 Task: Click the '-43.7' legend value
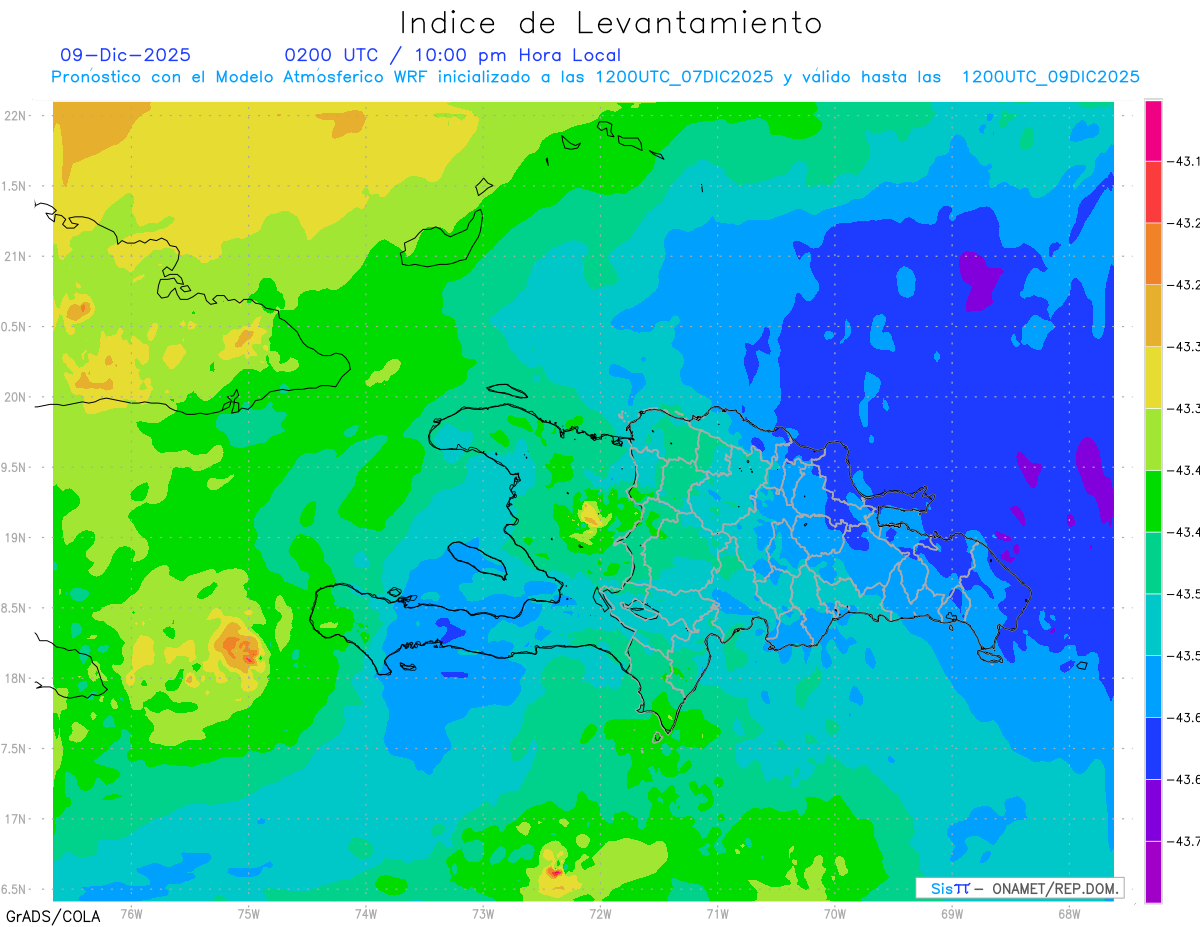[x=1184, y=841]
